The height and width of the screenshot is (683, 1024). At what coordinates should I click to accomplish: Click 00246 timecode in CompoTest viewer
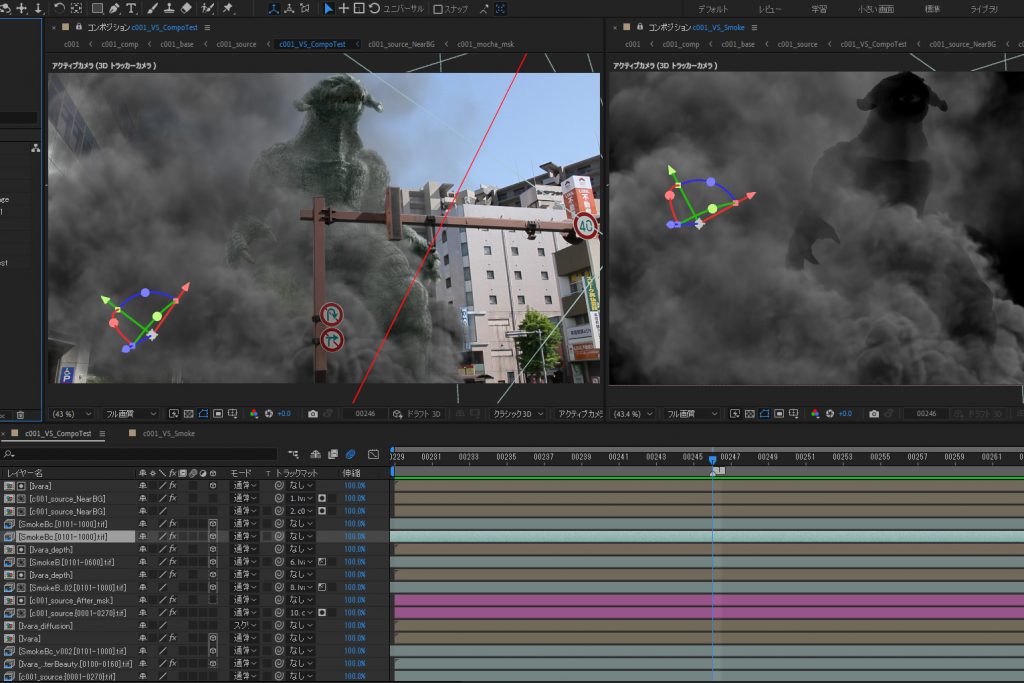365,414
